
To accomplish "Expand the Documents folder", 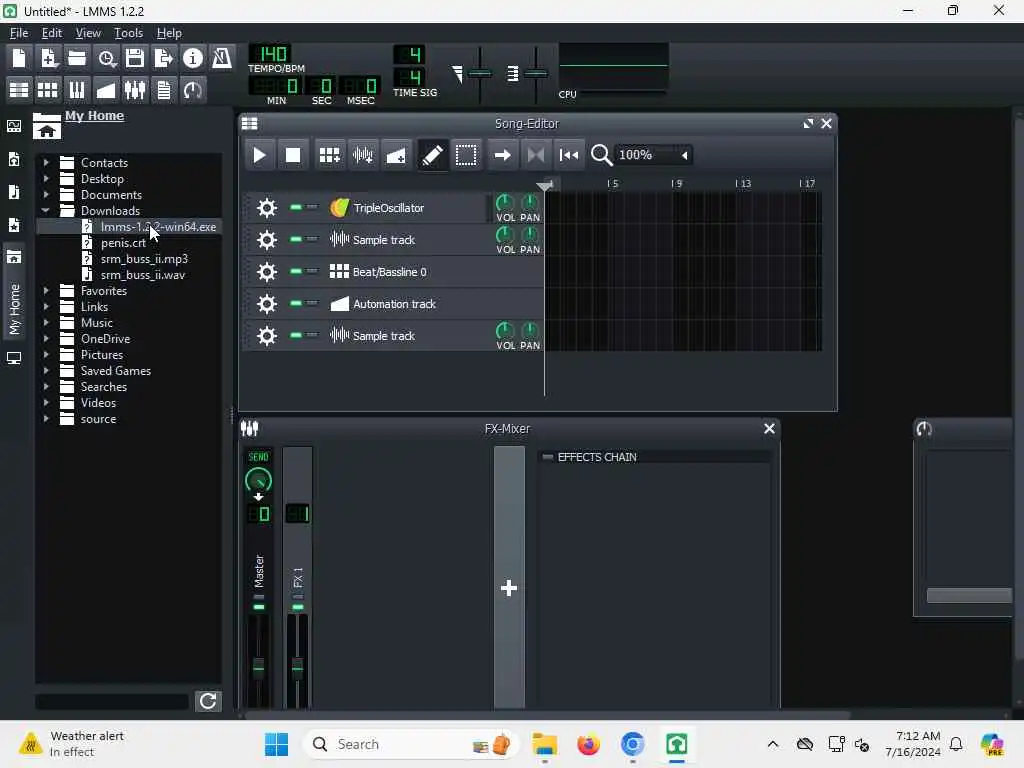I will pos(46,195).
